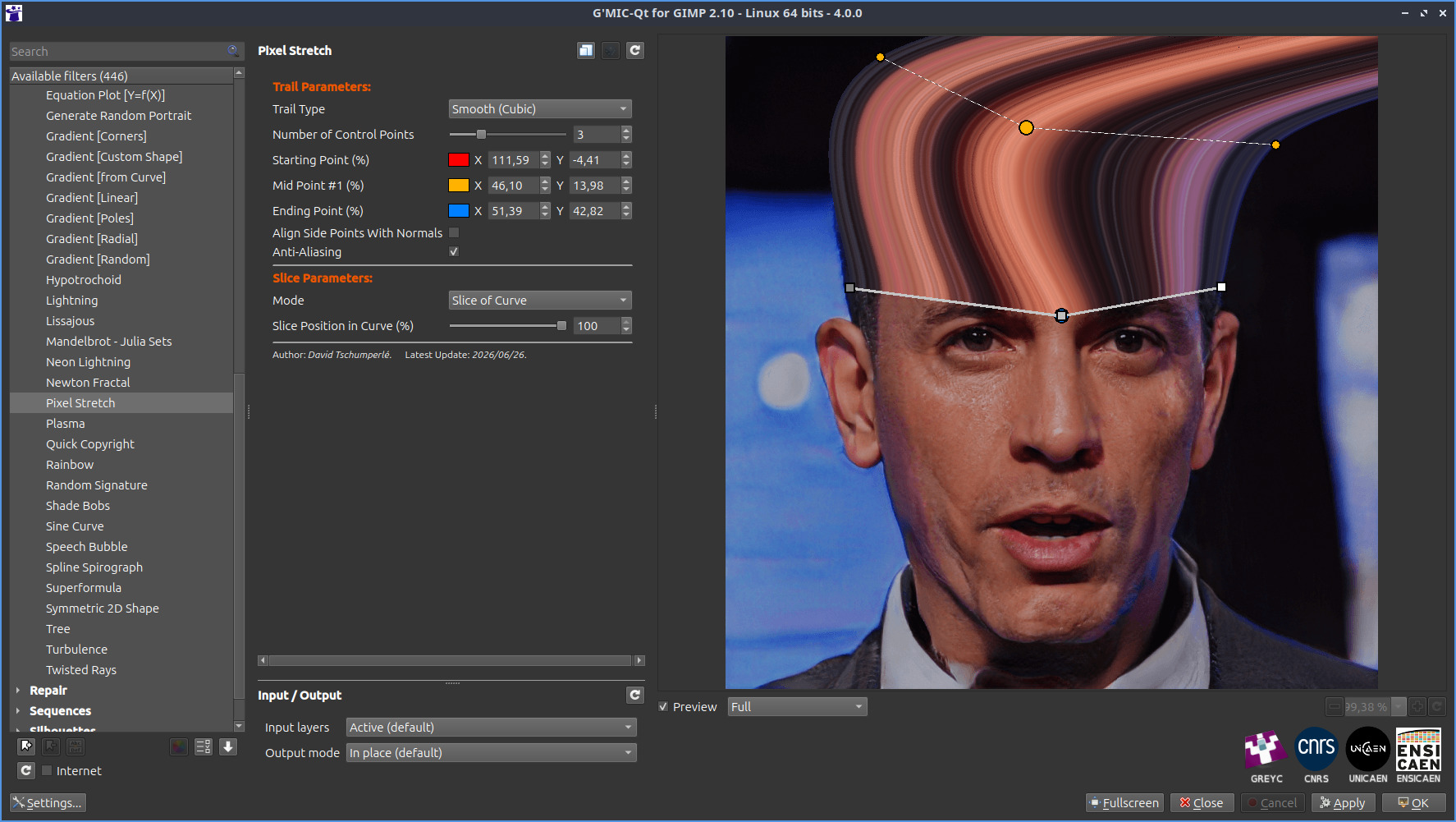Enable Align Side Points With Normals
The height and width of the screenshot is (822, 1456).
point(454,233)
